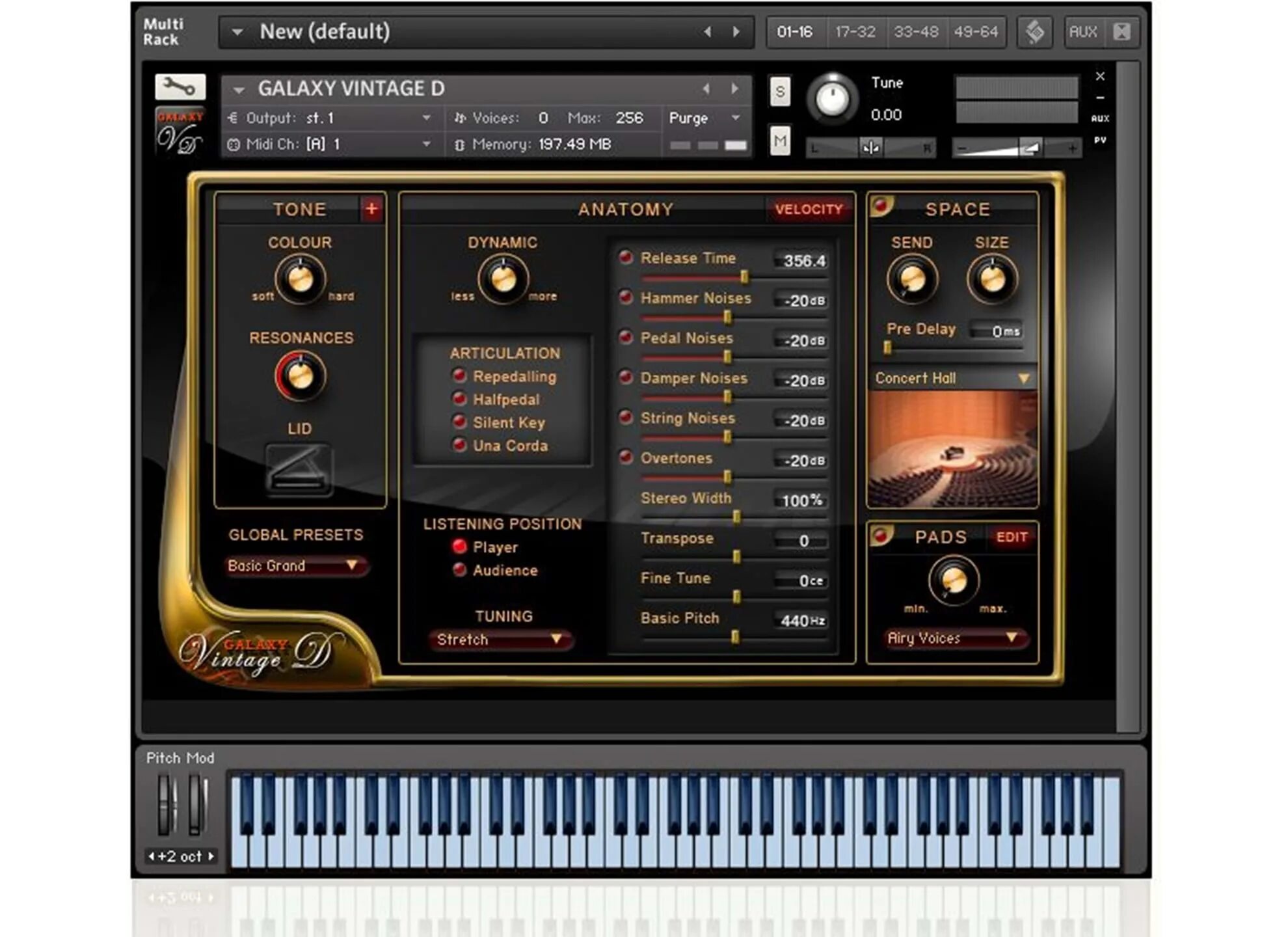
Task: Mute the instrument with M button
Action: point(779,141)
